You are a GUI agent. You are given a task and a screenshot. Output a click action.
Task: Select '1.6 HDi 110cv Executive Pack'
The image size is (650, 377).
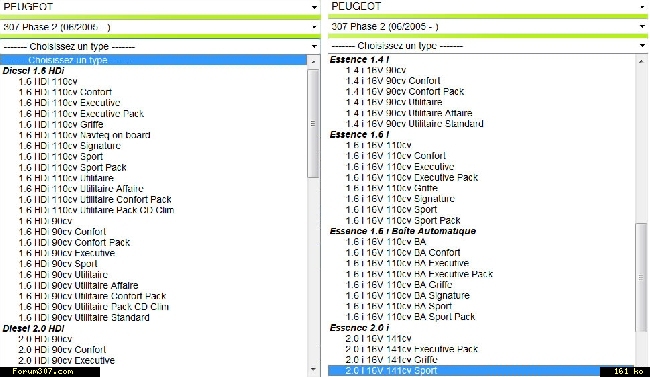(x=81, y=114)
